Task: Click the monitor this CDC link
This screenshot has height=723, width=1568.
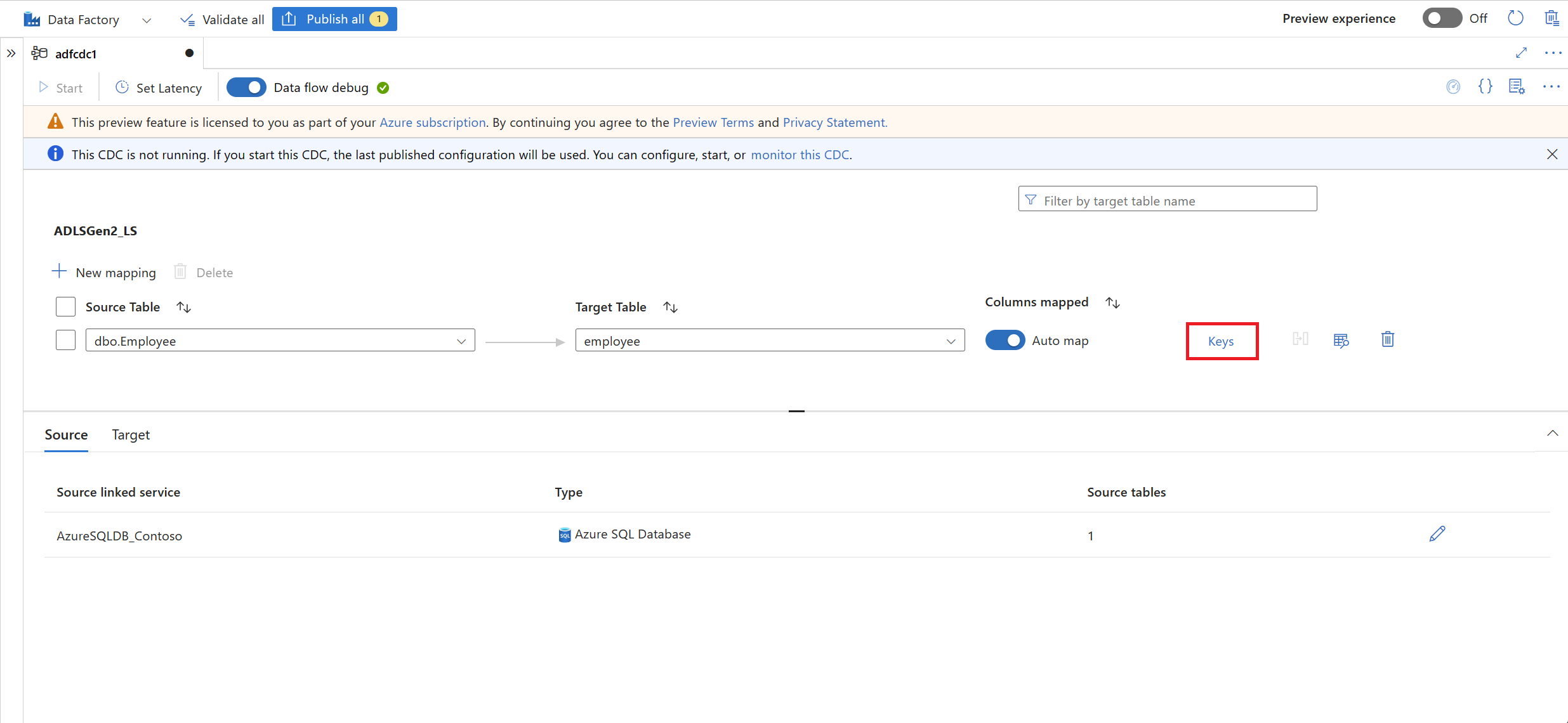Action: pos(800,155)
